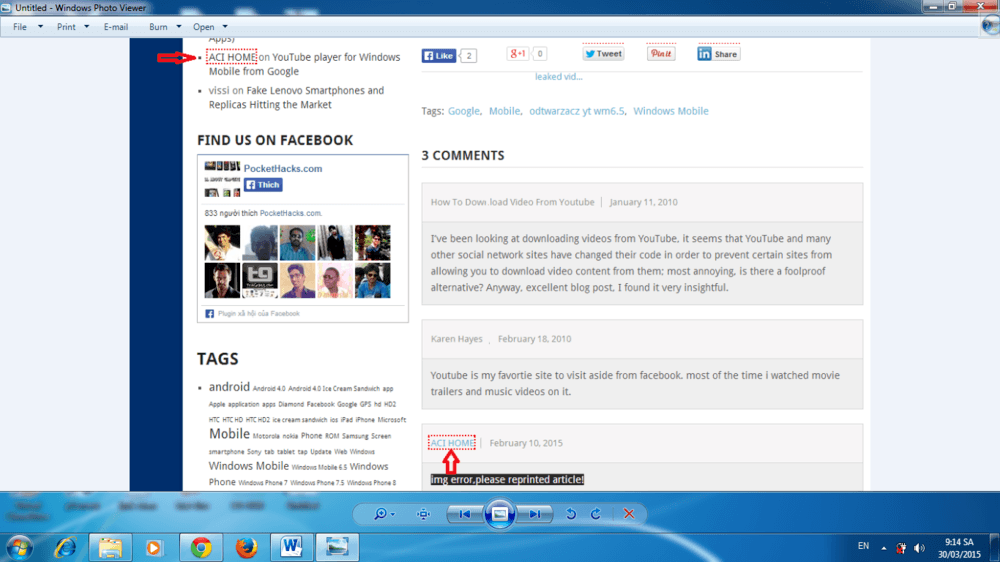Image resolution: width=1000 pixels, height=562 pixels.
Task: Open PocketHacks.com Facebook page link
Action: [283, 168]
